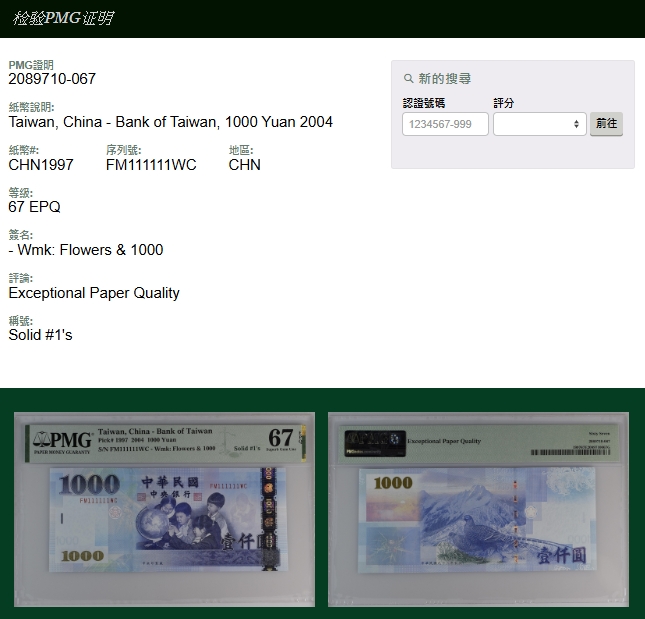
Task: Click the comment Exceptional Paper Quality
Action: click(x=94, y=293)
